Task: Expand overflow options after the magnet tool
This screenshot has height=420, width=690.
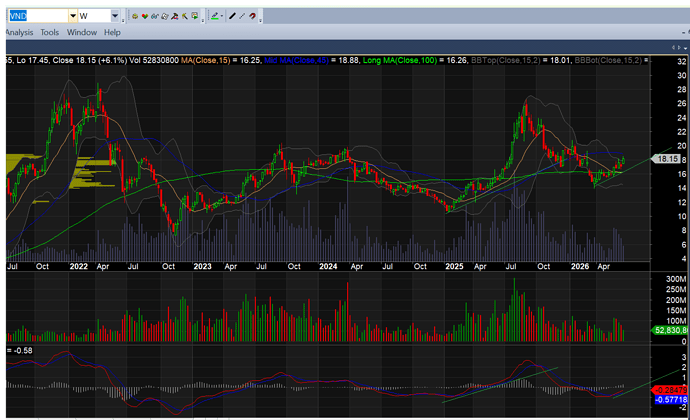Action: [x=261, y=21]
